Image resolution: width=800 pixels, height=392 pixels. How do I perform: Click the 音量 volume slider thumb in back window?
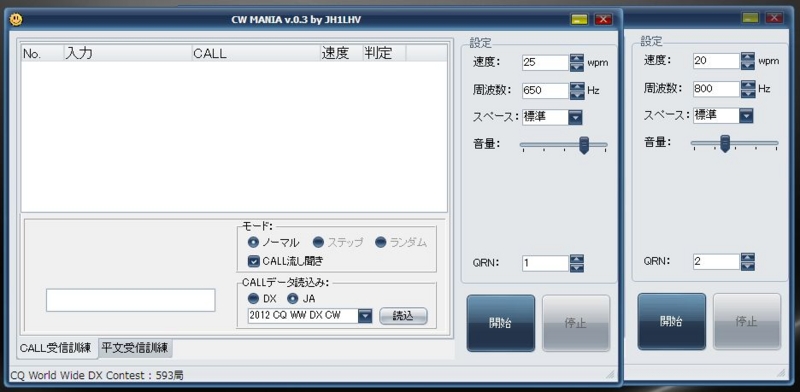[x=724, y=143]
